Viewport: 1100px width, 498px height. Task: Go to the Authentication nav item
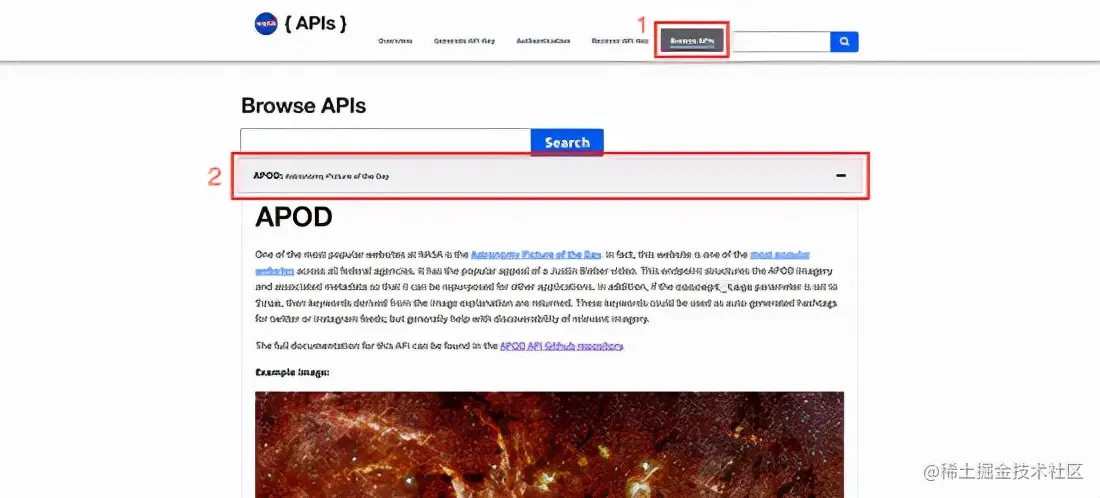tap(543, 41)
